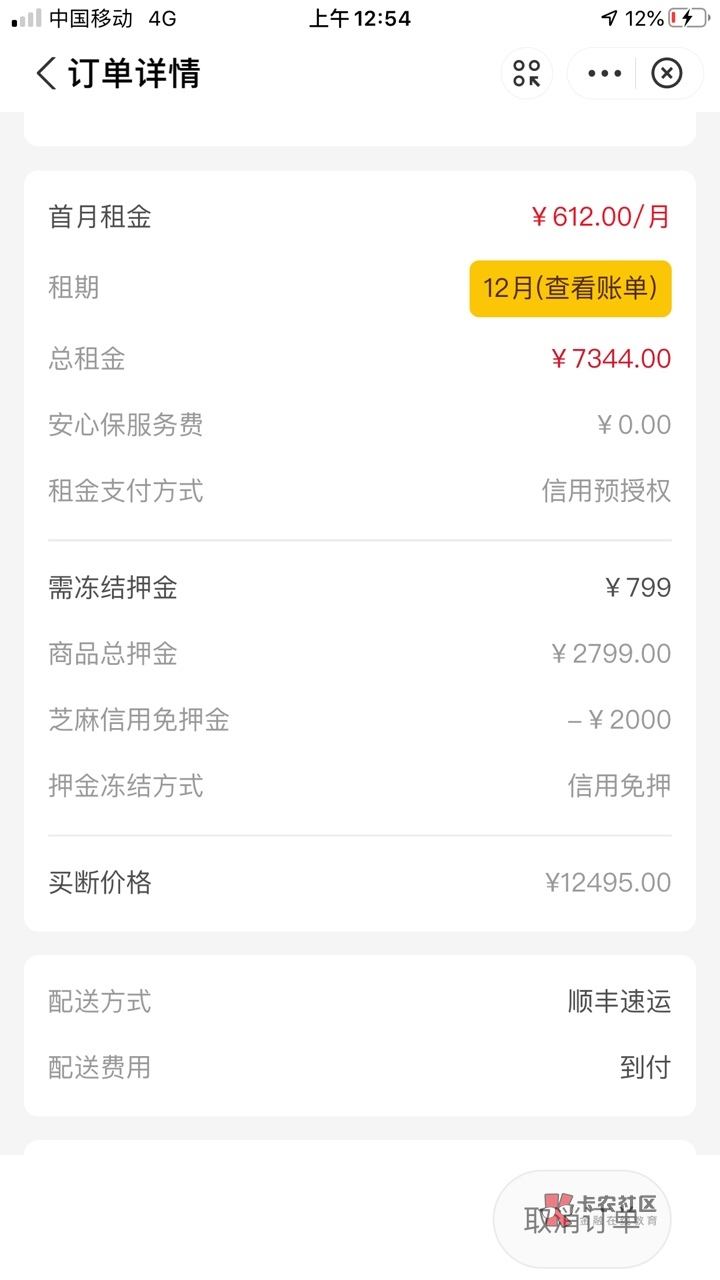Tap the 信用免押 deposit freeze method
Image resolution: width=720 pixels, height=1280 pixels.
point(619,786)
